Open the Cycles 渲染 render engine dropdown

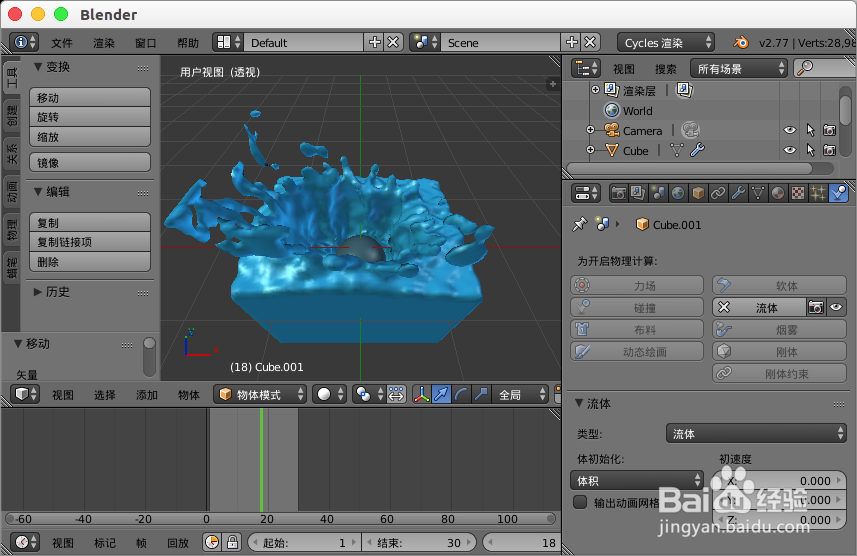point(666,43)
